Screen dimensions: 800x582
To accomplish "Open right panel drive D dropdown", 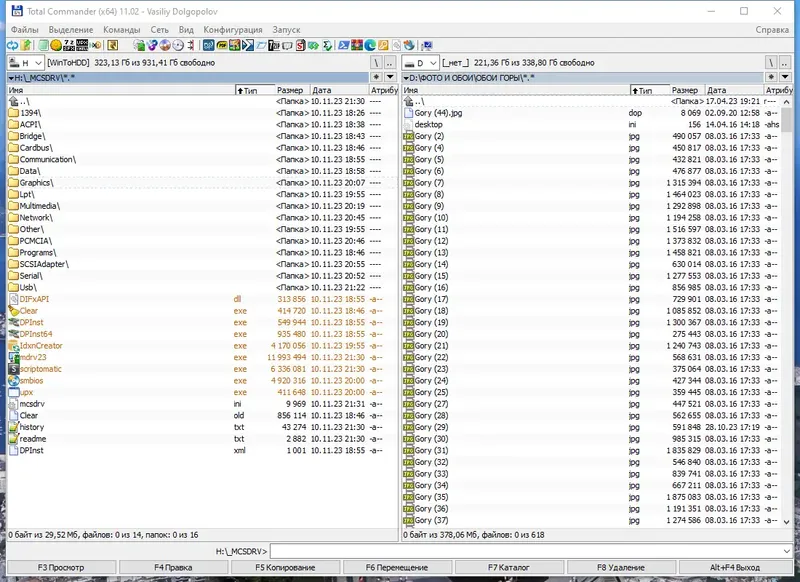I will [x=420, y=63].
